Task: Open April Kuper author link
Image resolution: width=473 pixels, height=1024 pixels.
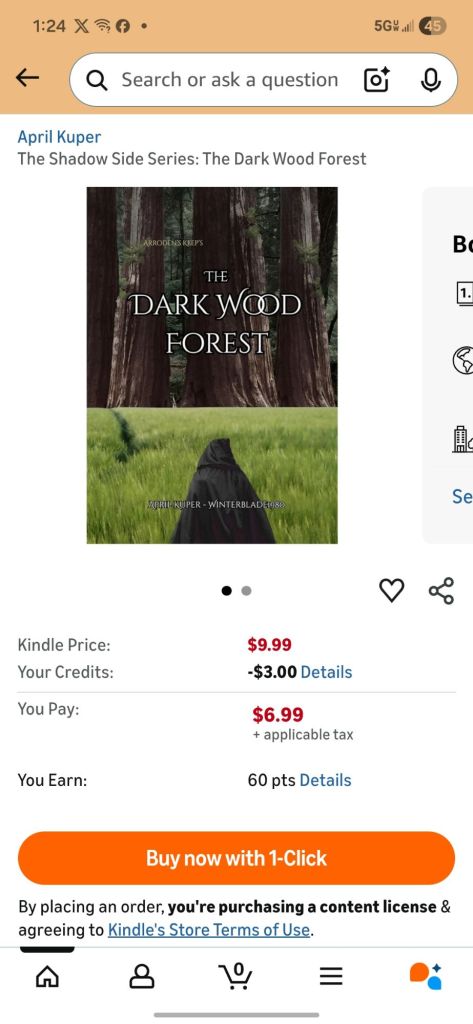Action: [x=59, y=136]
